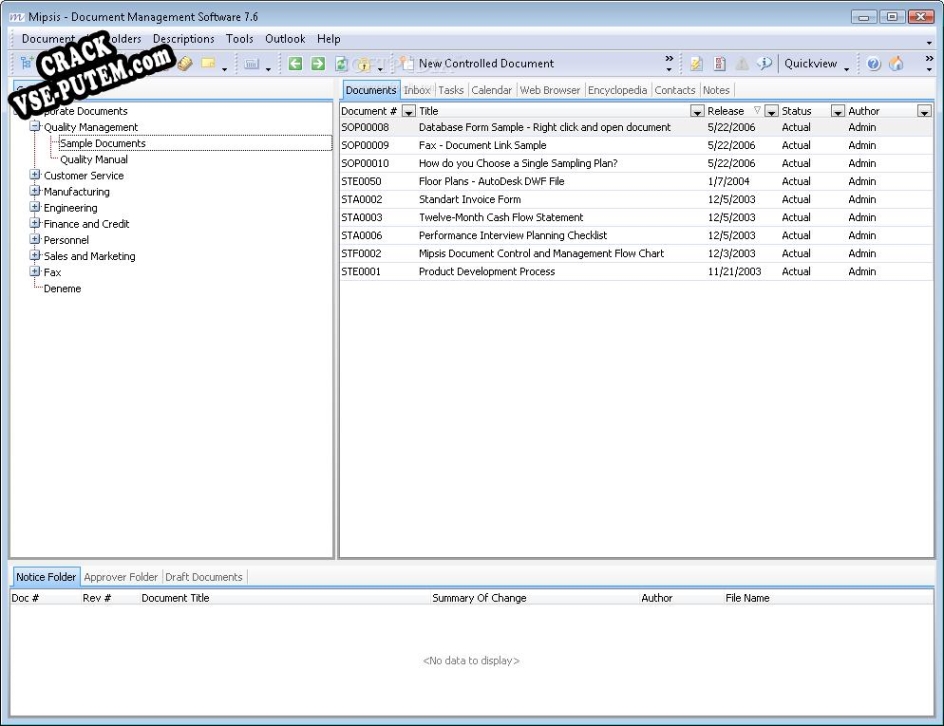Expand the Manufacturing folder
944x726 pixels.
tap(35, 191)
